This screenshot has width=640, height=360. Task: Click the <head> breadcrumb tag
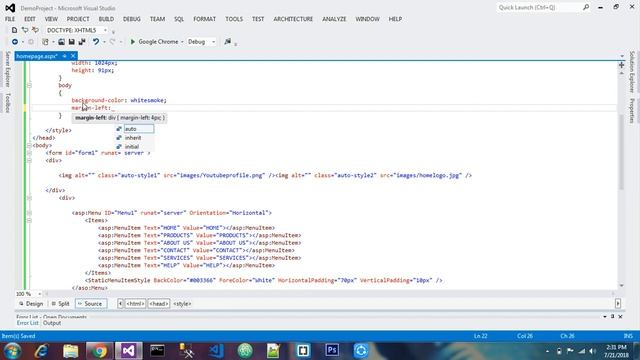(159, 304)
